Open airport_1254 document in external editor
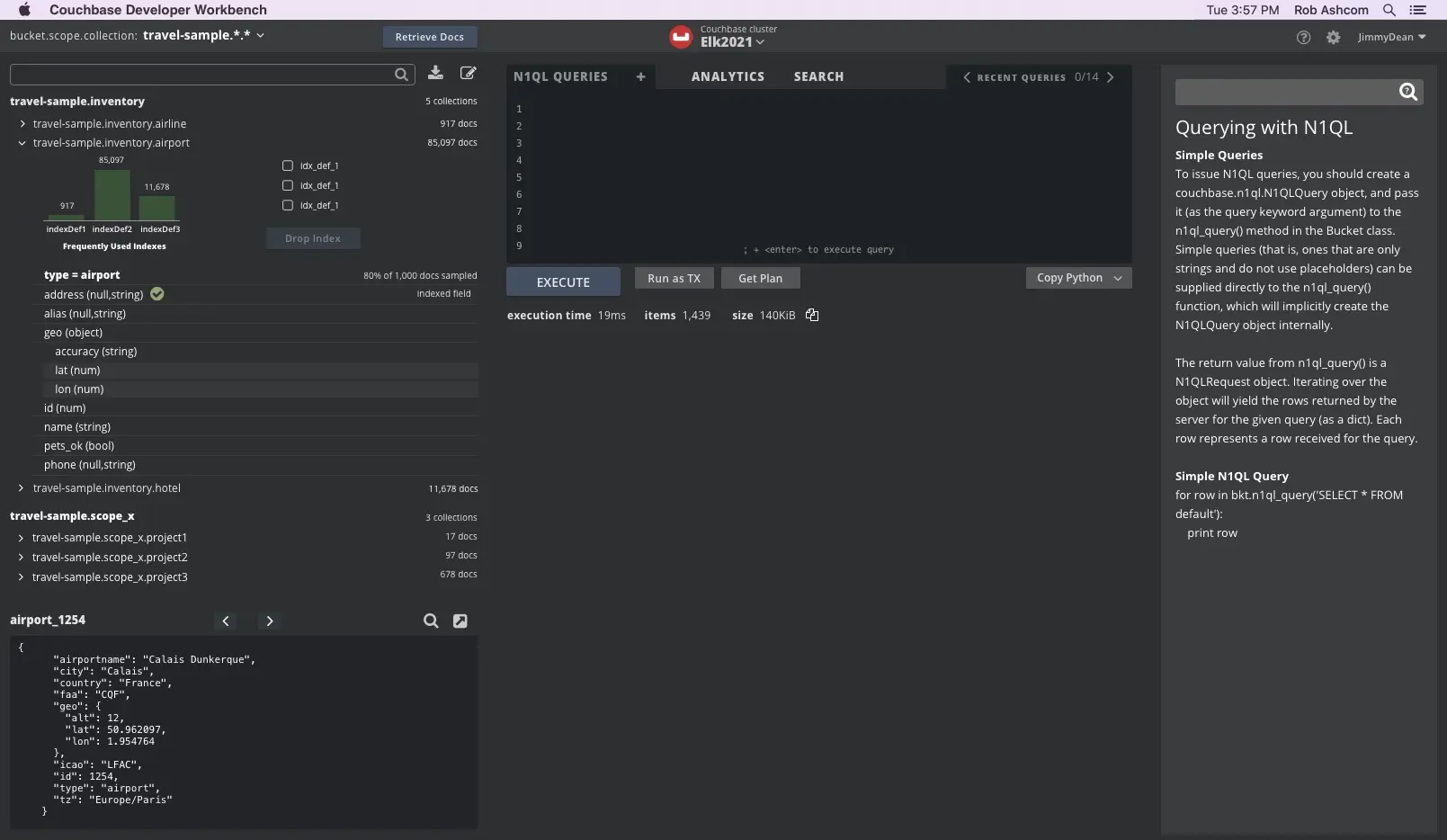The image size is (1447, 840). 460,621
